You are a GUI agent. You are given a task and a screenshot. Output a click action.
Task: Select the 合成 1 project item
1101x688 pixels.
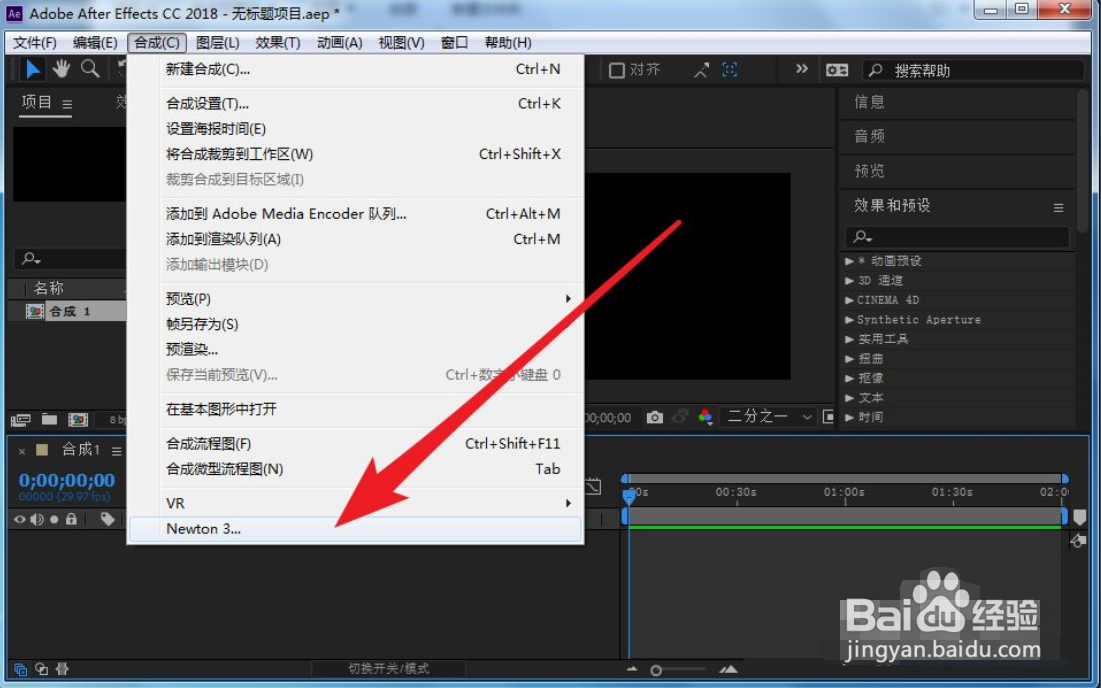pyautogui.click(x=68, y=311)
